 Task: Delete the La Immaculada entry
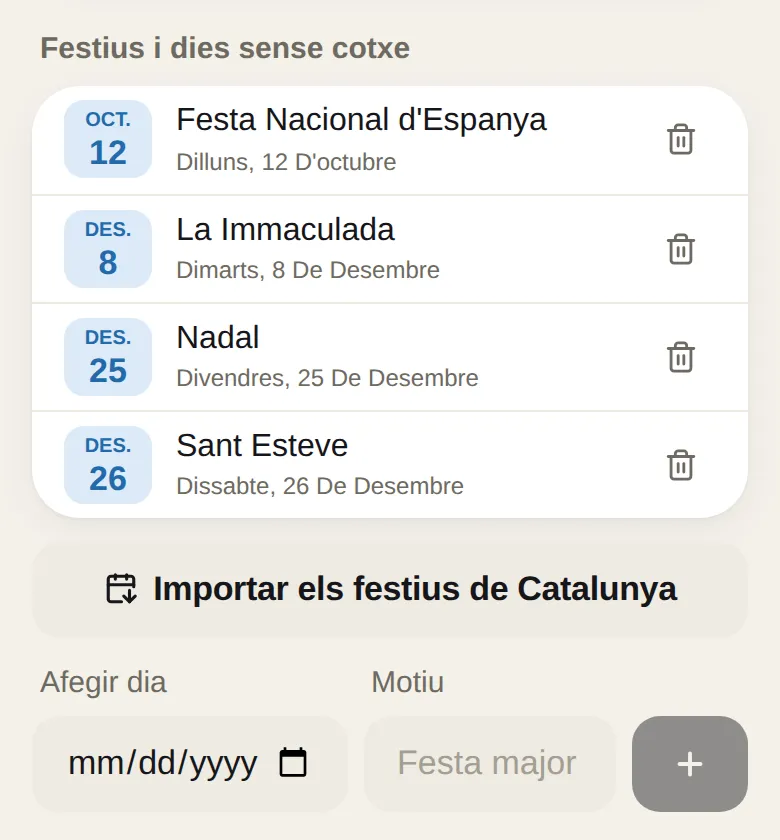click(681, 249)
